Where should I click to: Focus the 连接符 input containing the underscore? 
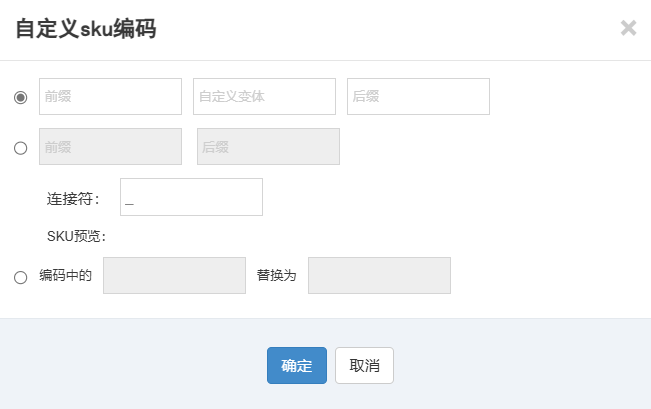pyautogui.click(x=191, y=197)
